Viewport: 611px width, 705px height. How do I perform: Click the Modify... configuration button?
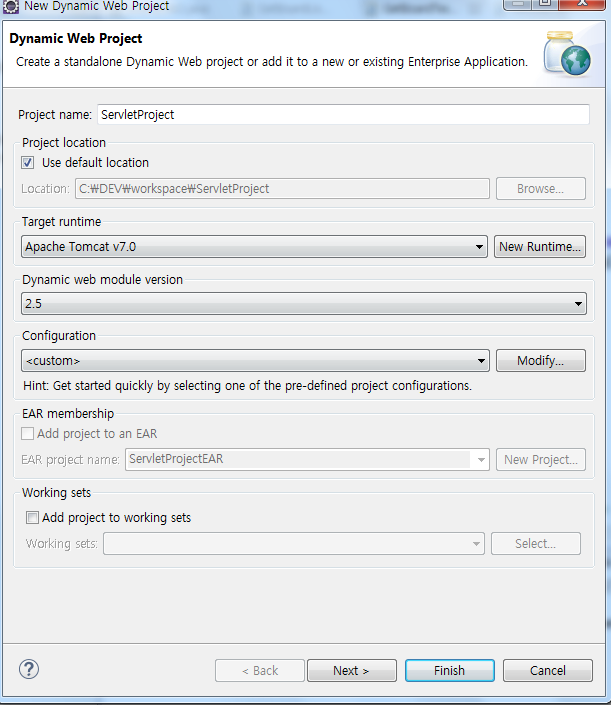point(540,361)
